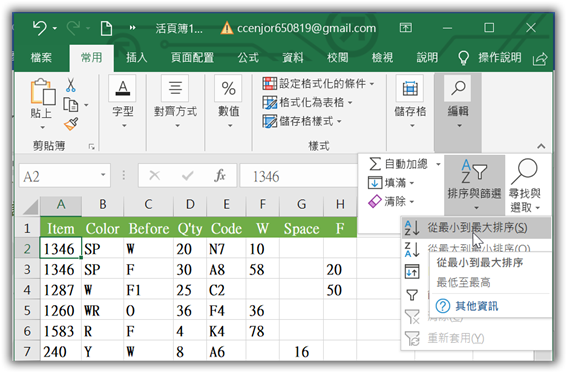The image size is (567, 373).
Task: Open the 清除 dropdown
Action: (x=391, y=201)
